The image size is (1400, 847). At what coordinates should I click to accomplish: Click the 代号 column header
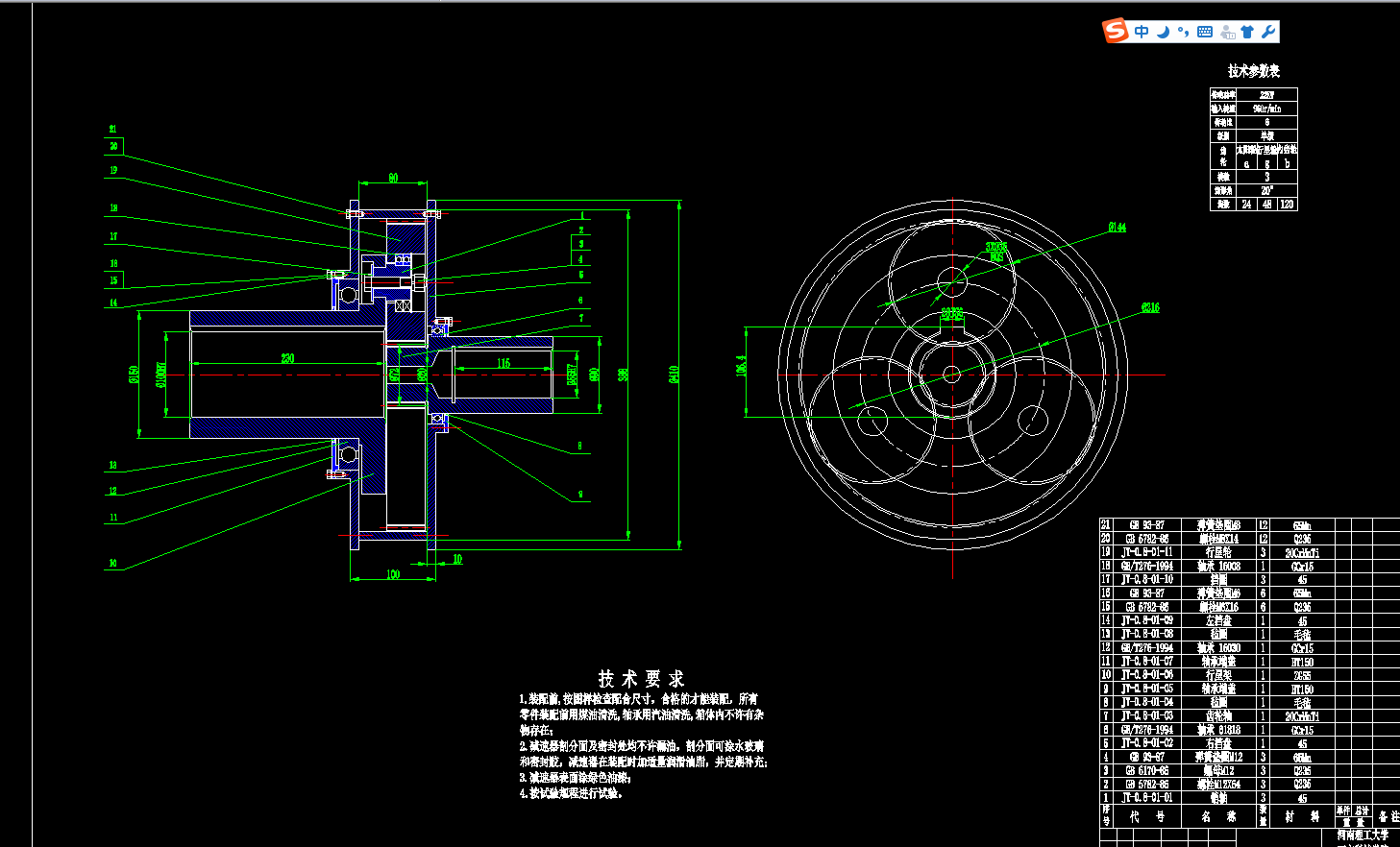[1147, 816]
